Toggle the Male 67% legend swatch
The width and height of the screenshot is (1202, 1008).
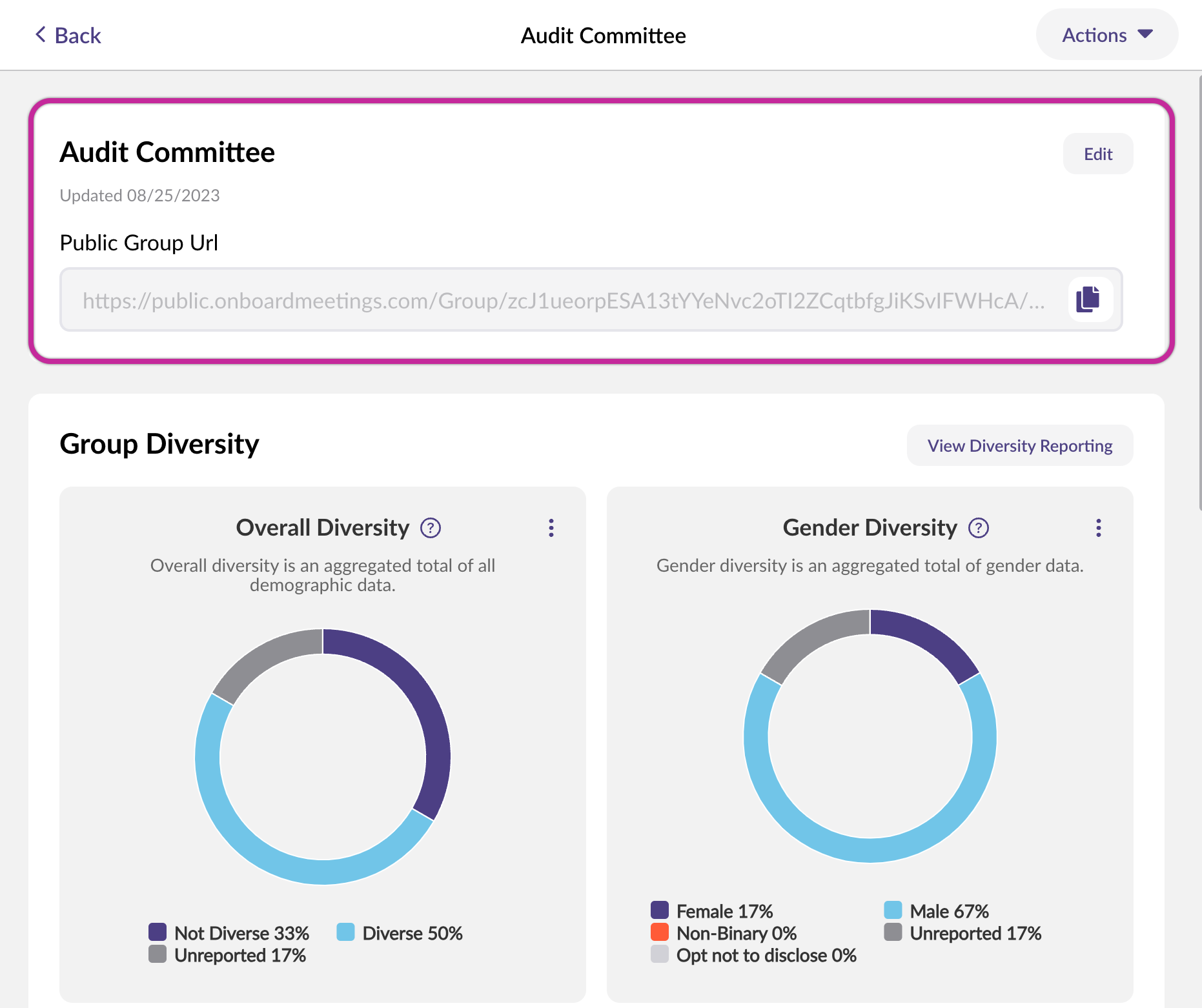click(x=893, y=911)
